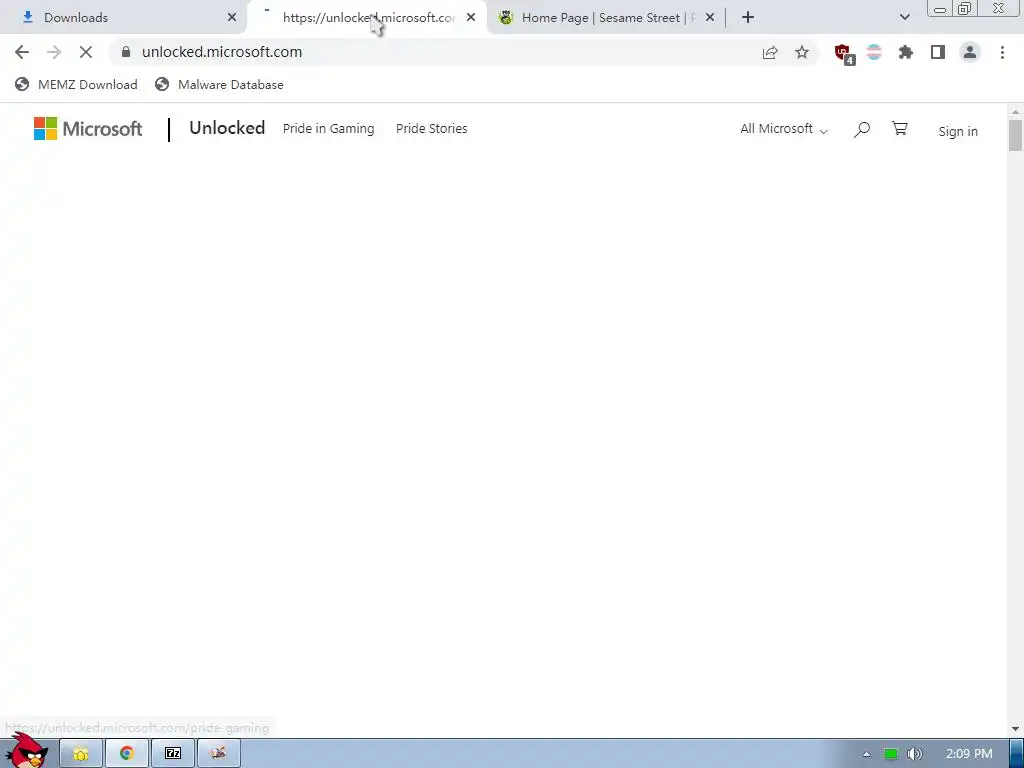The image size is (1024, 768).
Task: Click the 2:09 PM clock
Action: (x=969, y=754)
